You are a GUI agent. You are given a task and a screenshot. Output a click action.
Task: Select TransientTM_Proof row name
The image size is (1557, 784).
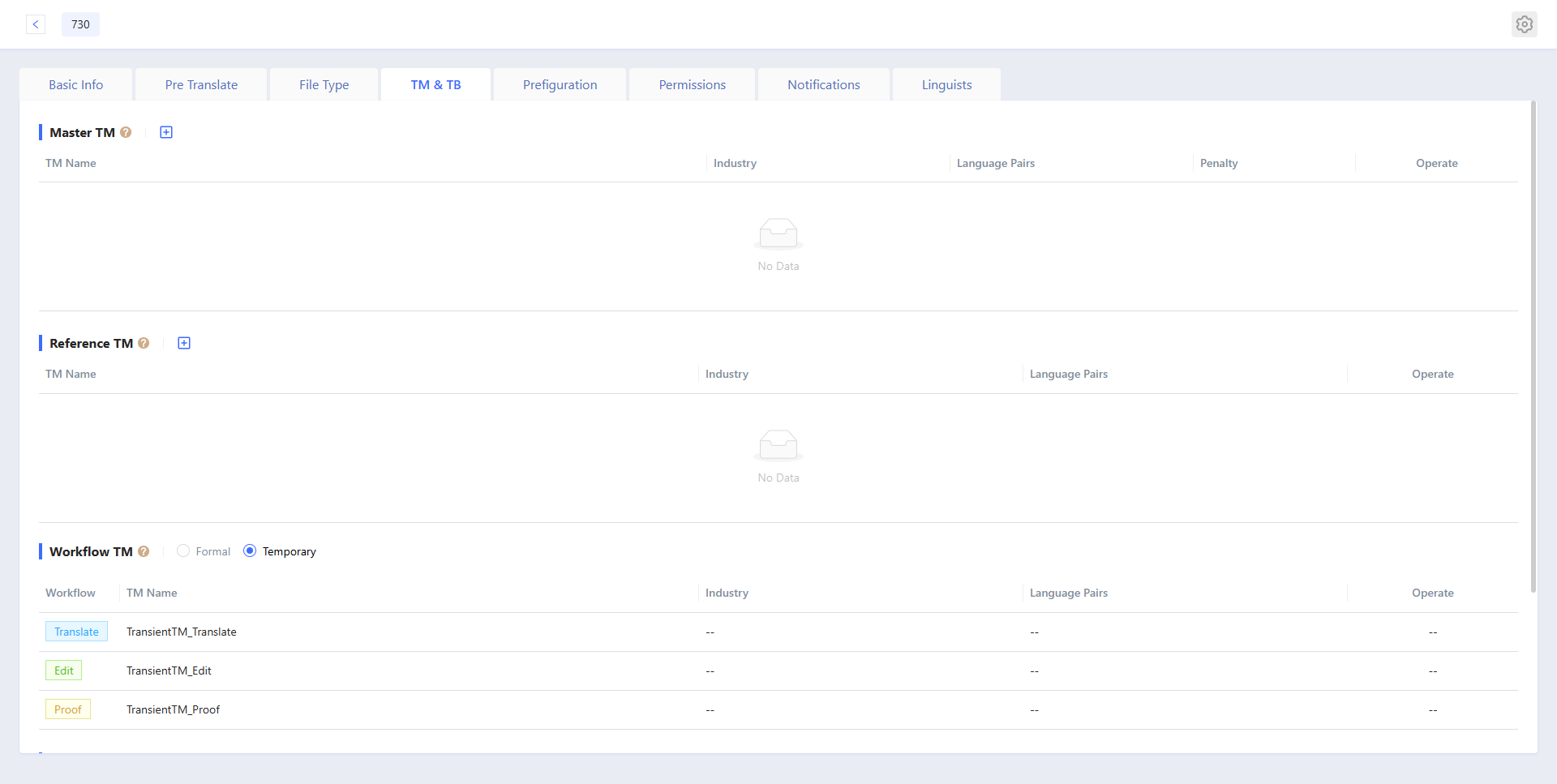[173, 709]
